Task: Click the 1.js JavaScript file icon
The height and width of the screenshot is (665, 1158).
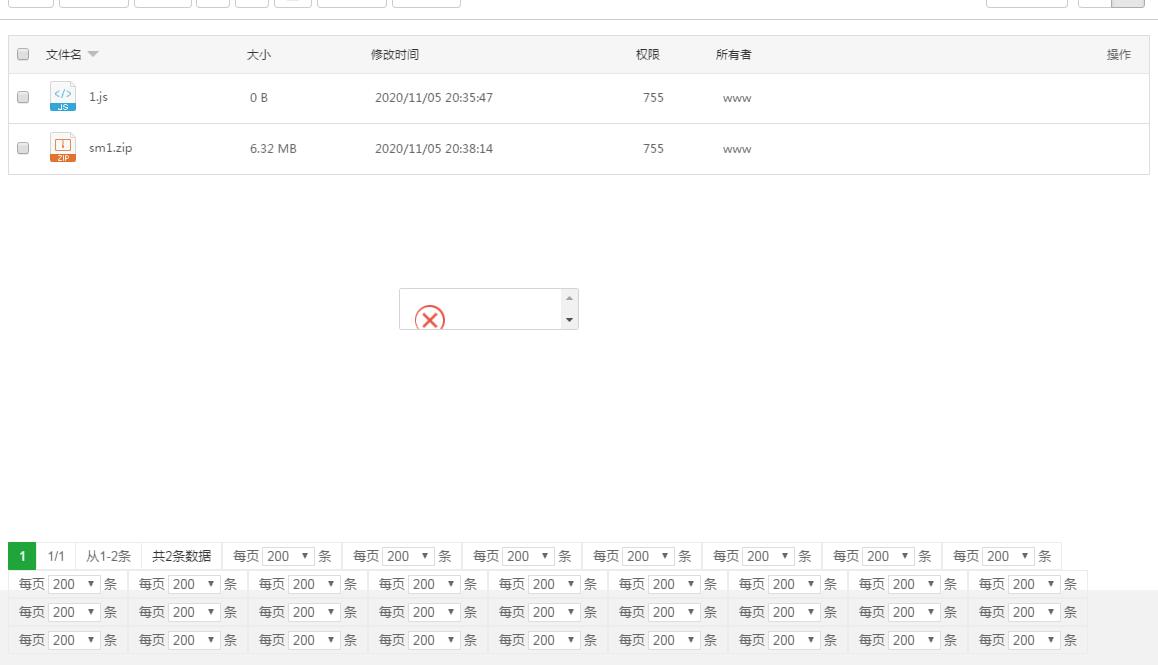Action: [63, 97]
